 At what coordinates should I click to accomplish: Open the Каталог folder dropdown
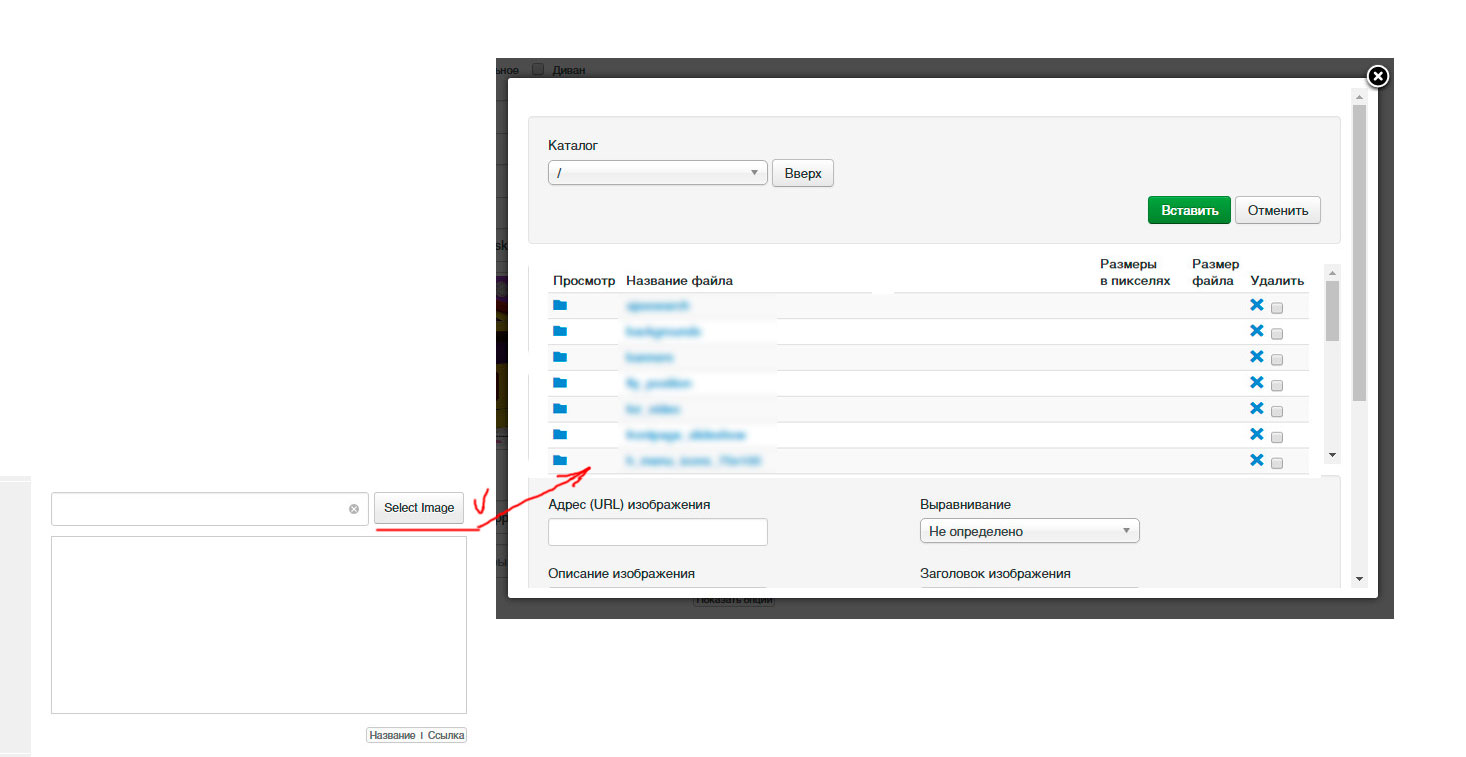tap(657, 173)
